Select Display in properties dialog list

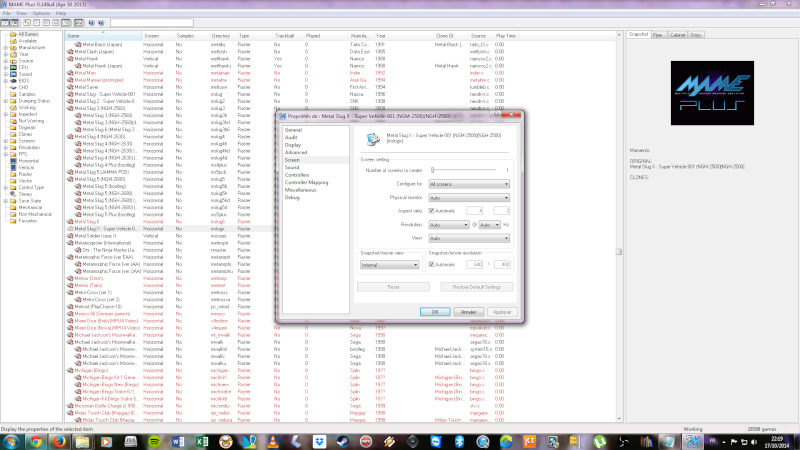(x=293, y=145)
